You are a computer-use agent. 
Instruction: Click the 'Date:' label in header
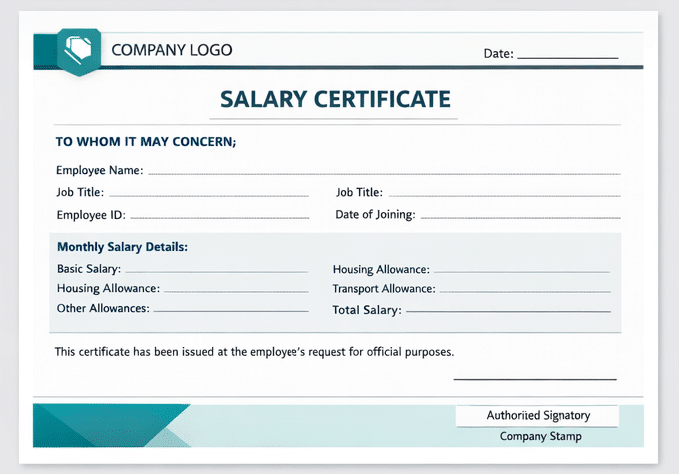click(x=498, y=54)
